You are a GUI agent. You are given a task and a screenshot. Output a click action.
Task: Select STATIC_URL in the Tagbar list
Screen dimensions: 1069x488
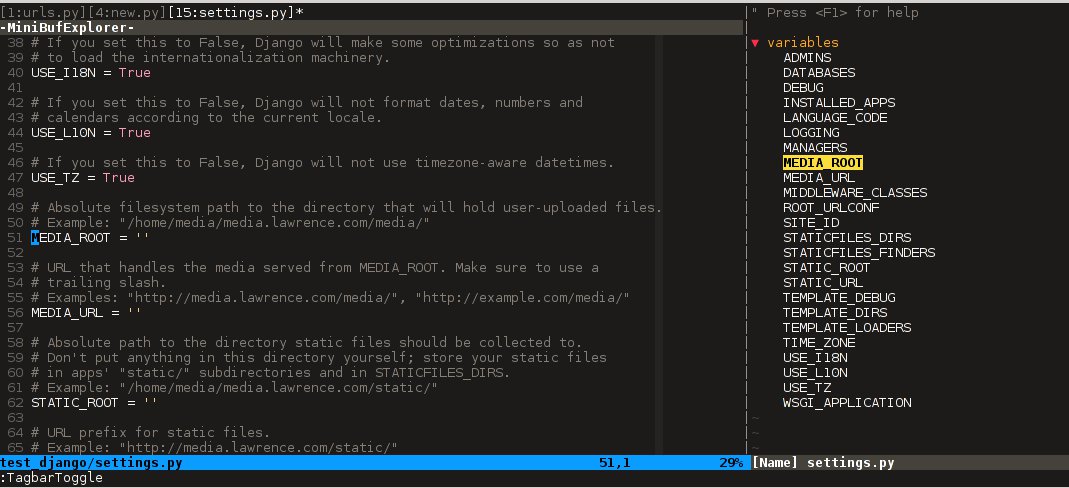coord(823,283)
